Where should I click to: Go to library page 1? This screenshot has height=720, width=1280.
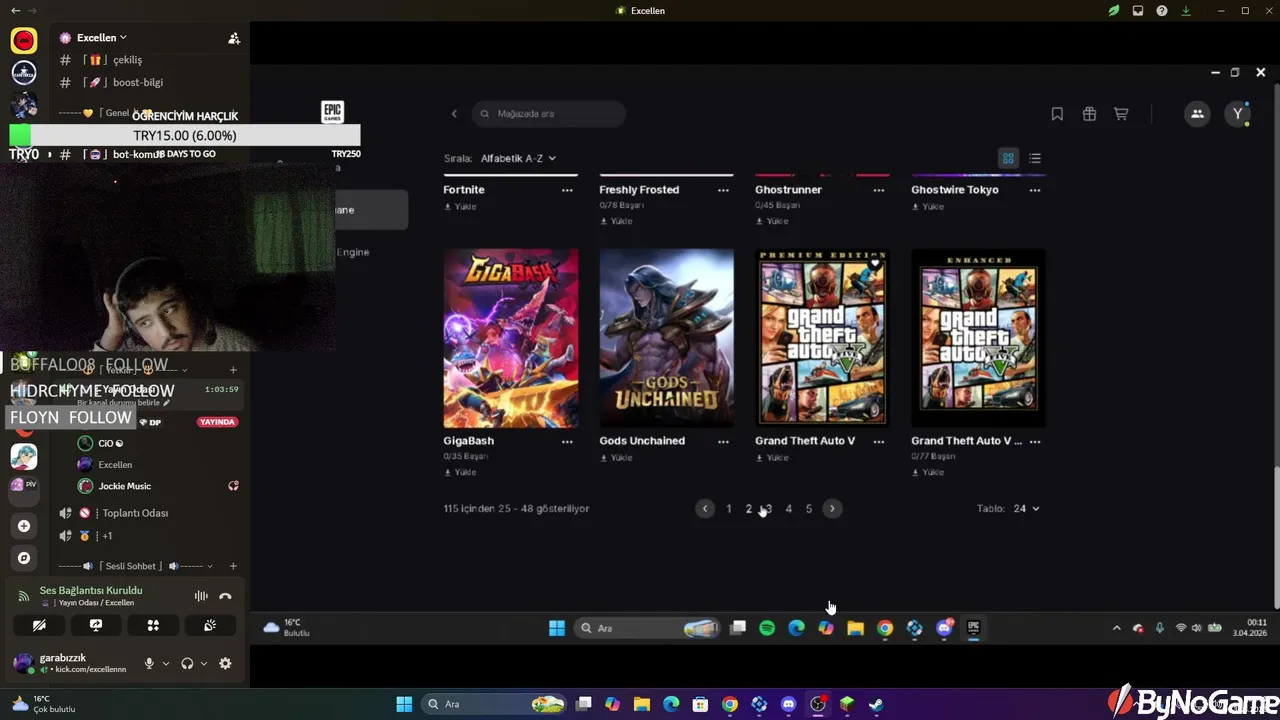729,509
